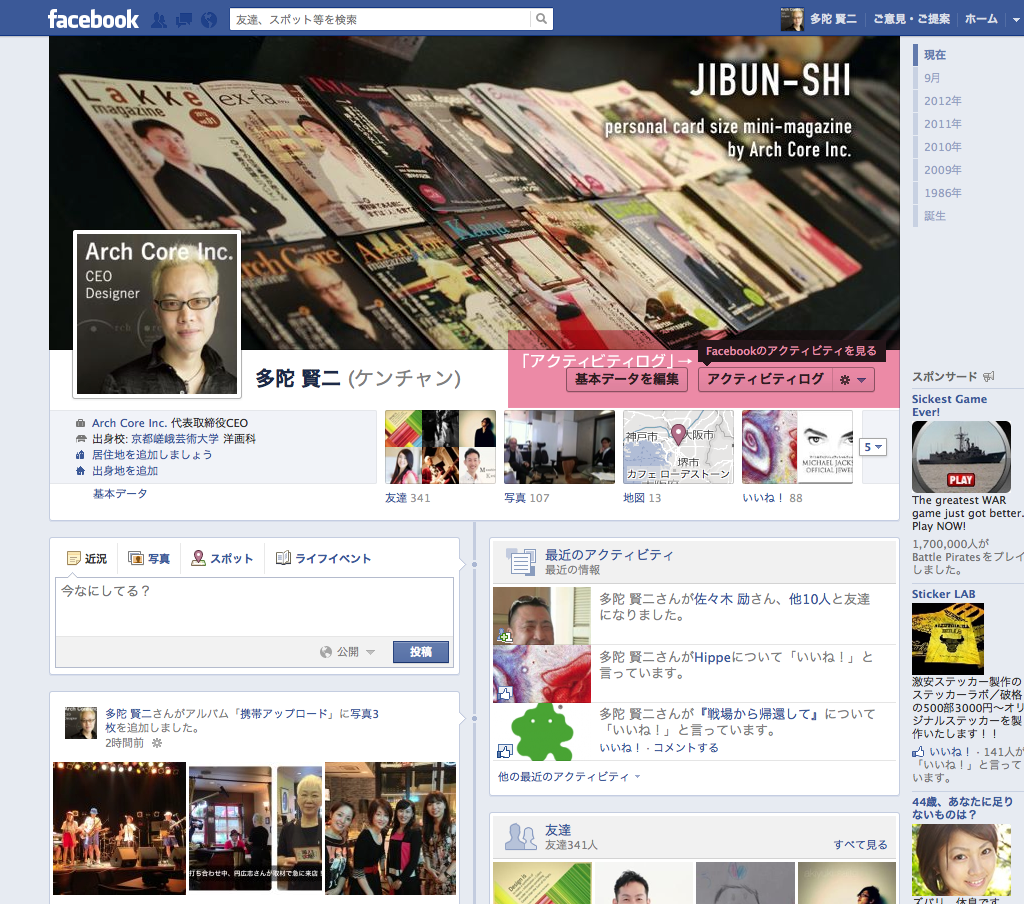Open ホーム in the top navigation
1024x904 pixels.
click(981, 19)
